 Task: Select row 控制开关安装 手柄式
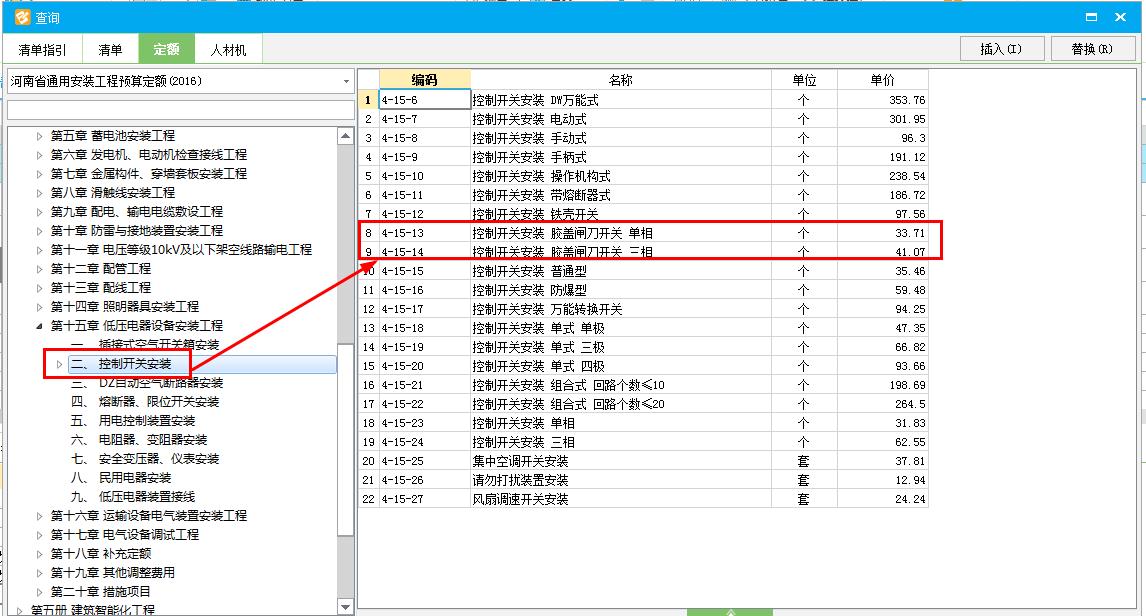[x=643, y=157]
